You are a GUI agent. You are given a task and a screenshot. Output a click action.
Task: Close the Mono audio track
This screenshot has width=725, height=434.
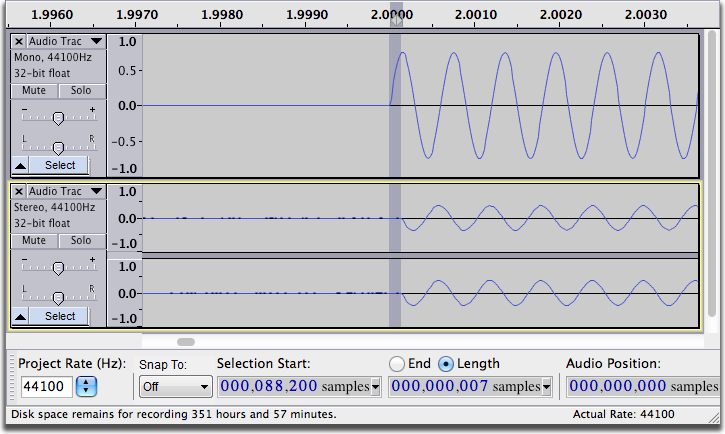18,42
